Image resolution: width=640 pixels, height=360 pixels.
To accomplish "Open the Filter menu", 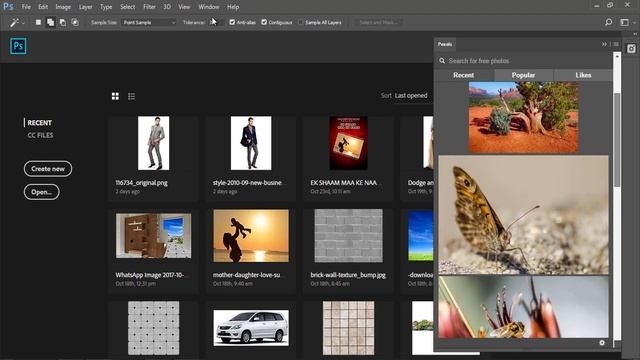I will (149, 7).
